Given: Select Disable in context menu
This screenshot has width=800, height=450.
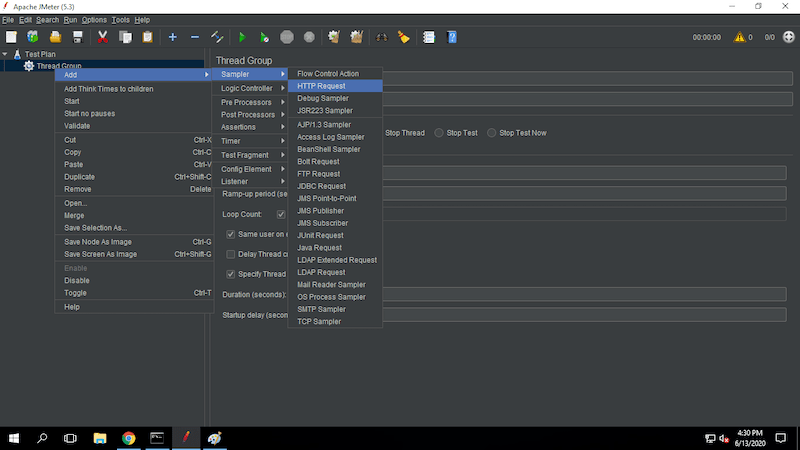Looking at the screenshot, I should point(134,281).
